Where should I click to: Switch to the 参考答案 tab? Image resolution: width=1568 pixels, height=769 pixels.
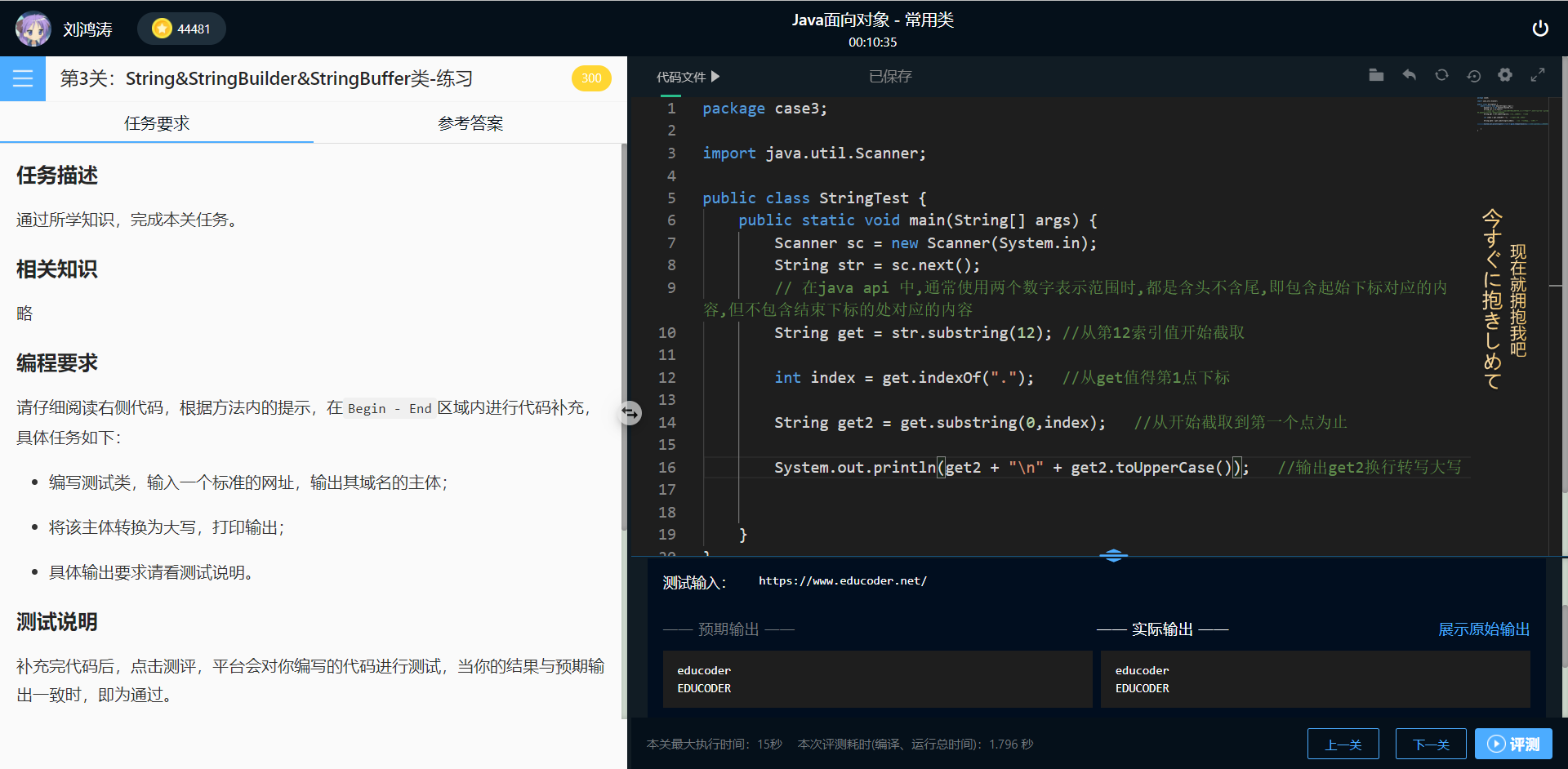[x=470, y=122]
